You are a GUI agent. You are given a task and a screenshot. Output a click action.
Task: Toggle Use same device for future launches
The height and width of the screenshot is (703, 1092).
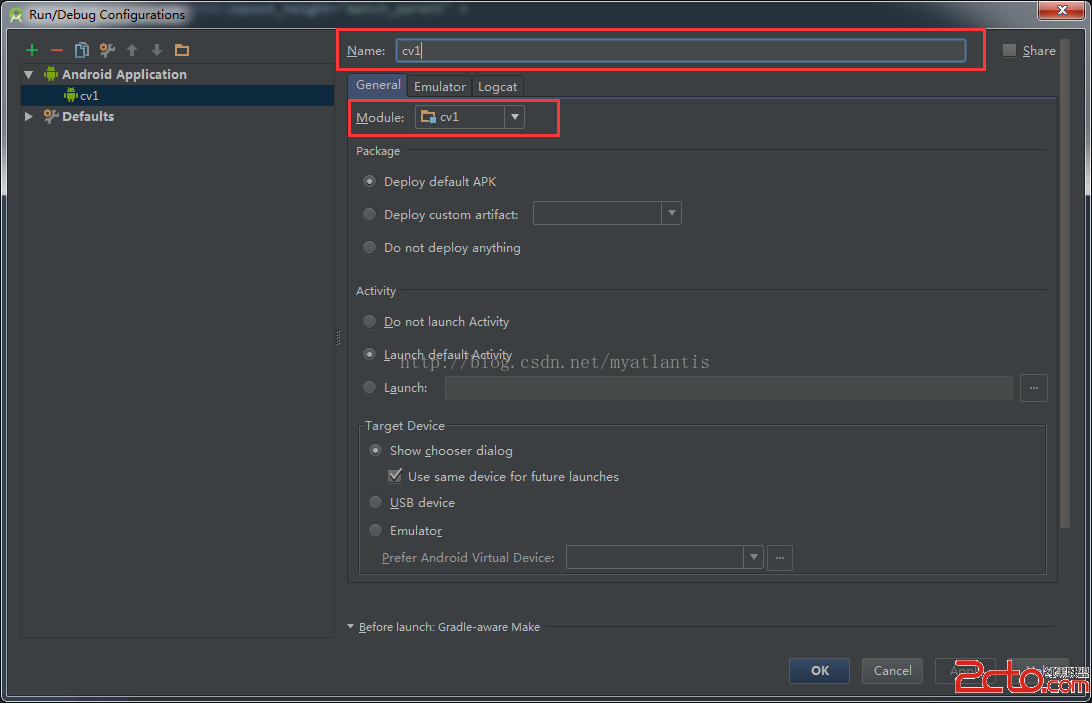pyautogui.click(x=395, y=476)
